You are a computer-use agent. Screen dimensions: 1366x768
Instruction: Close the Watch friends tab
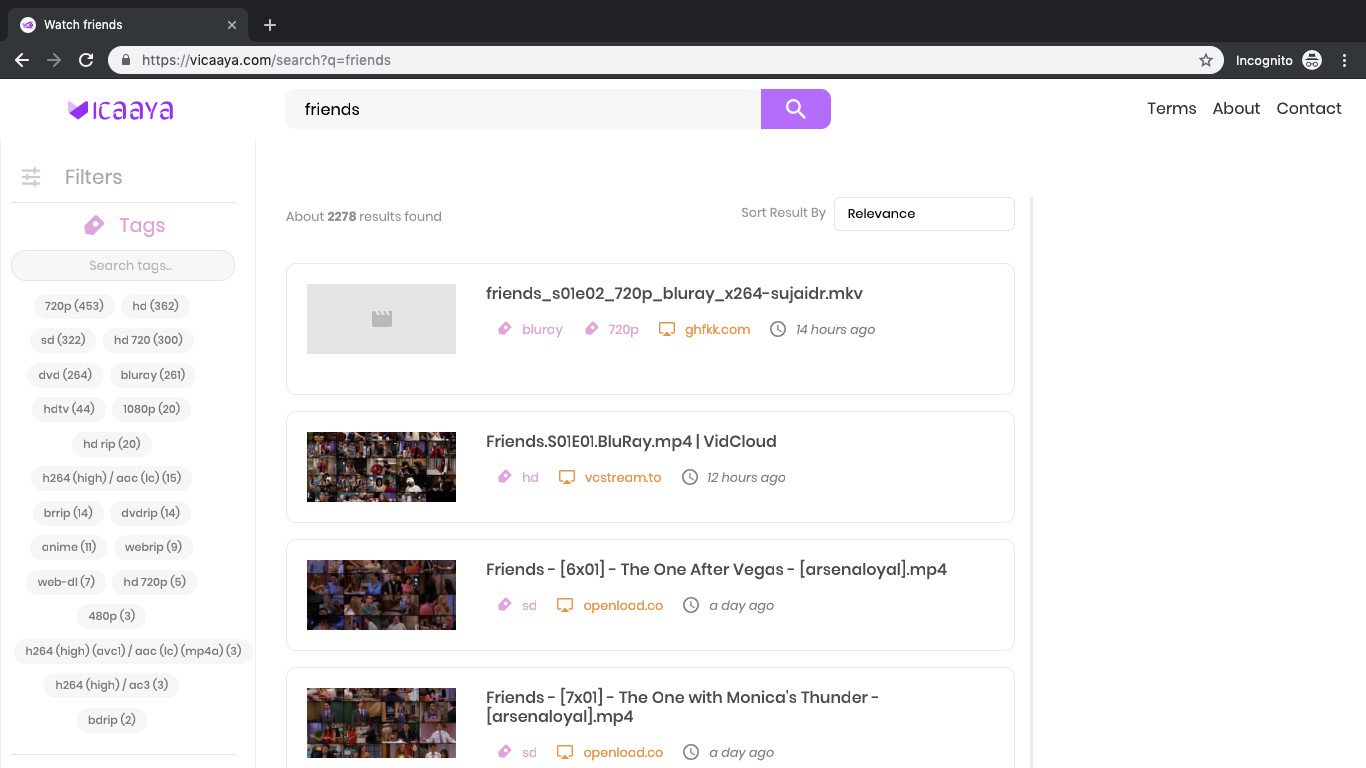(233, 25)
